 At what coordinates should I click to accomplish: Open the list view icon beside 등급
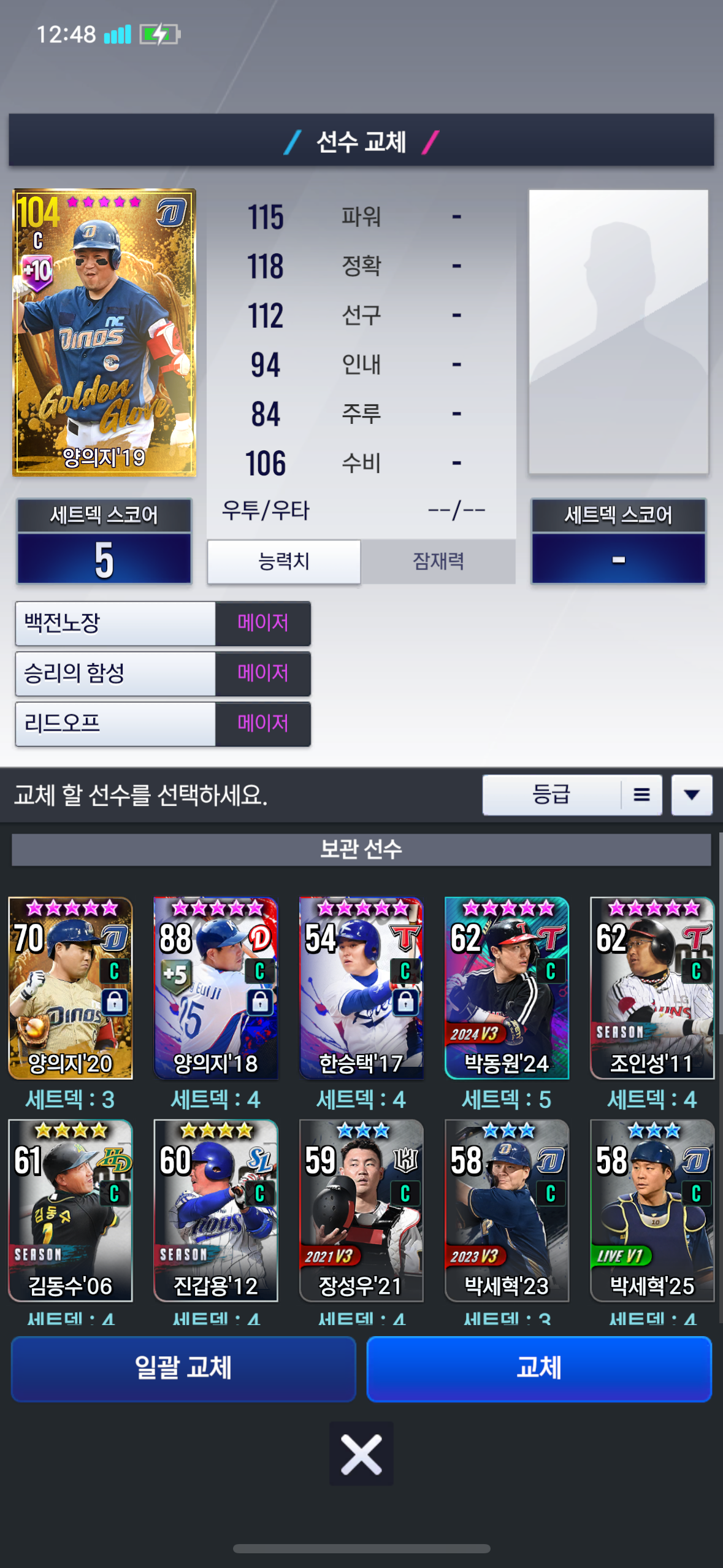(641, 795)
